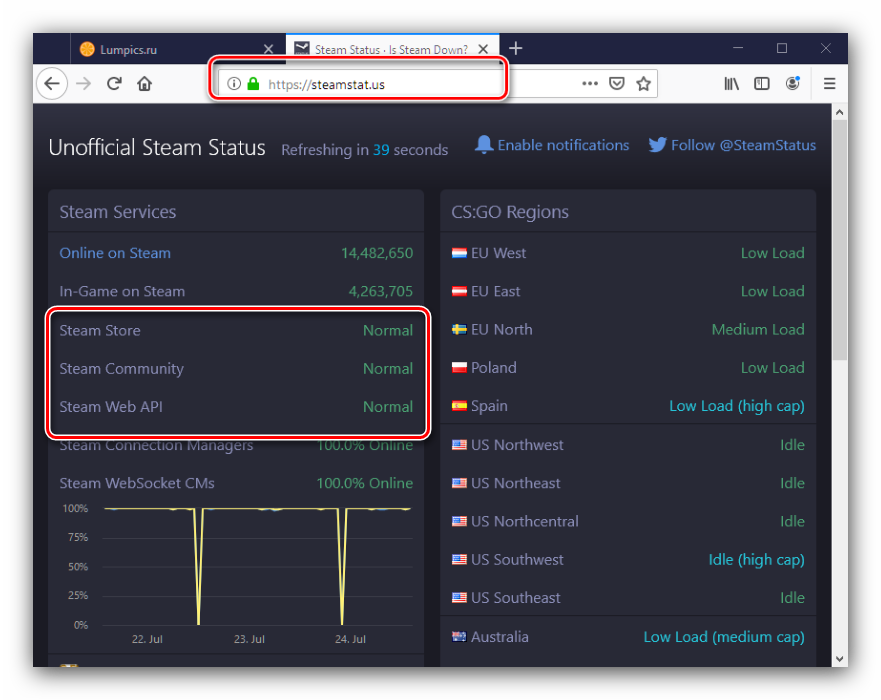Go to the browser home page icon
Image resolution: width=881 pixels, height=700 pixels.
(145, 84)
